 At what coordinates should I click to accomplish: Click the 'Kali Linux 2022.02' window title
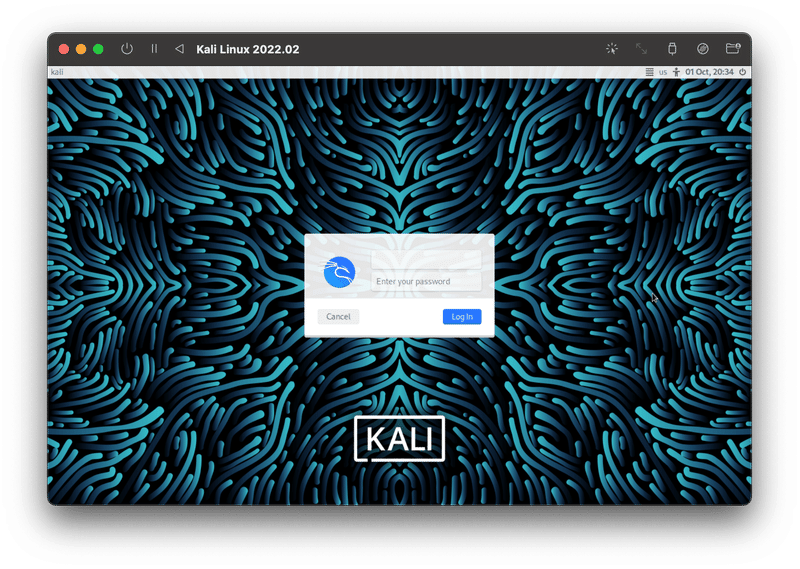tap(248, 50)
